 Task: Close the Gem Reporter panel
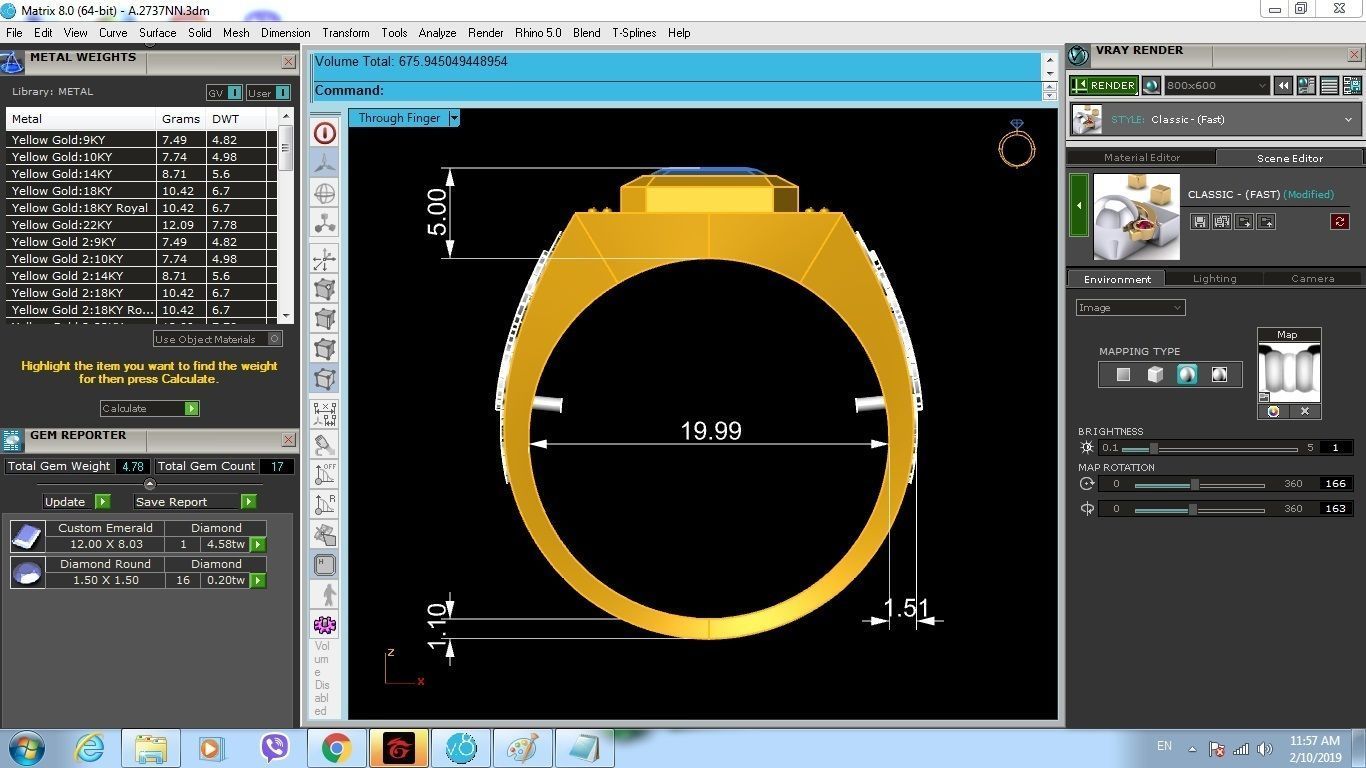[x=288, y=440]
